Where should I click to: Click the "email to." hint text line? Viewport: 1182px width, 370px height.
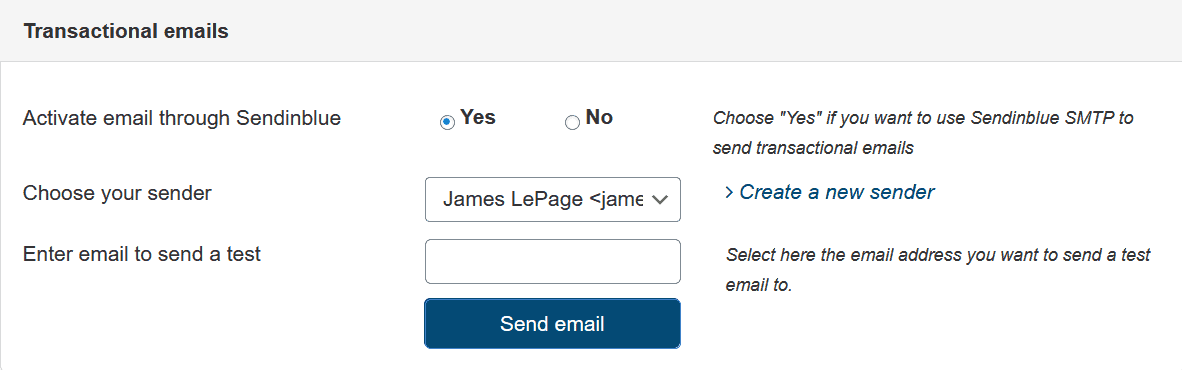[758, 286]
